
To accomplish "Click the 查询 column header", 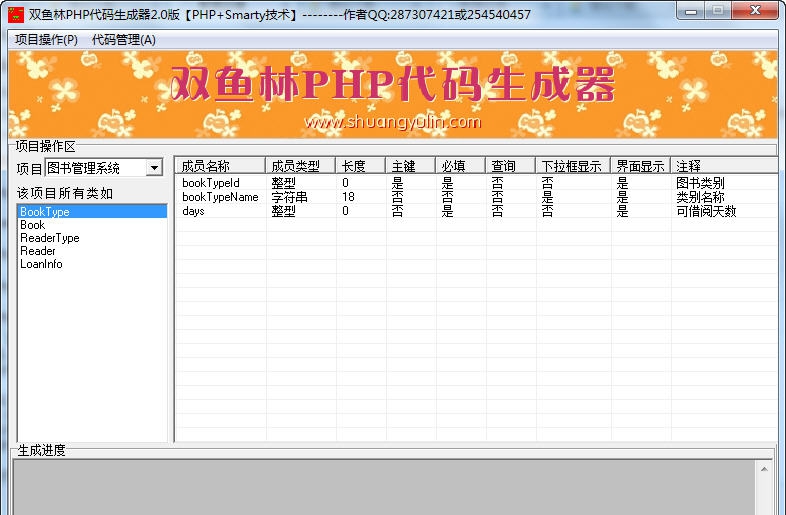I will (510, 165).
